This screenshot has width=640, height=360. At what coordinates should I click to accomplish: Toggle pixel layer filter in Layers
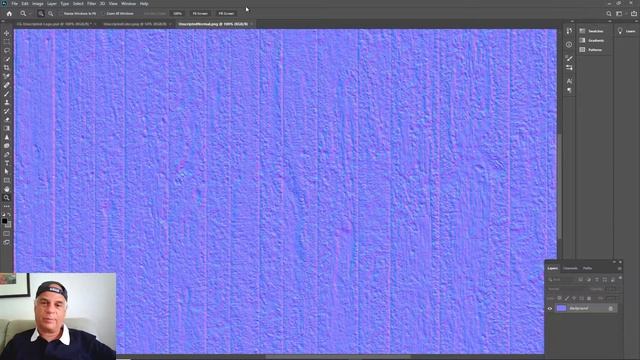pos(580,280)
